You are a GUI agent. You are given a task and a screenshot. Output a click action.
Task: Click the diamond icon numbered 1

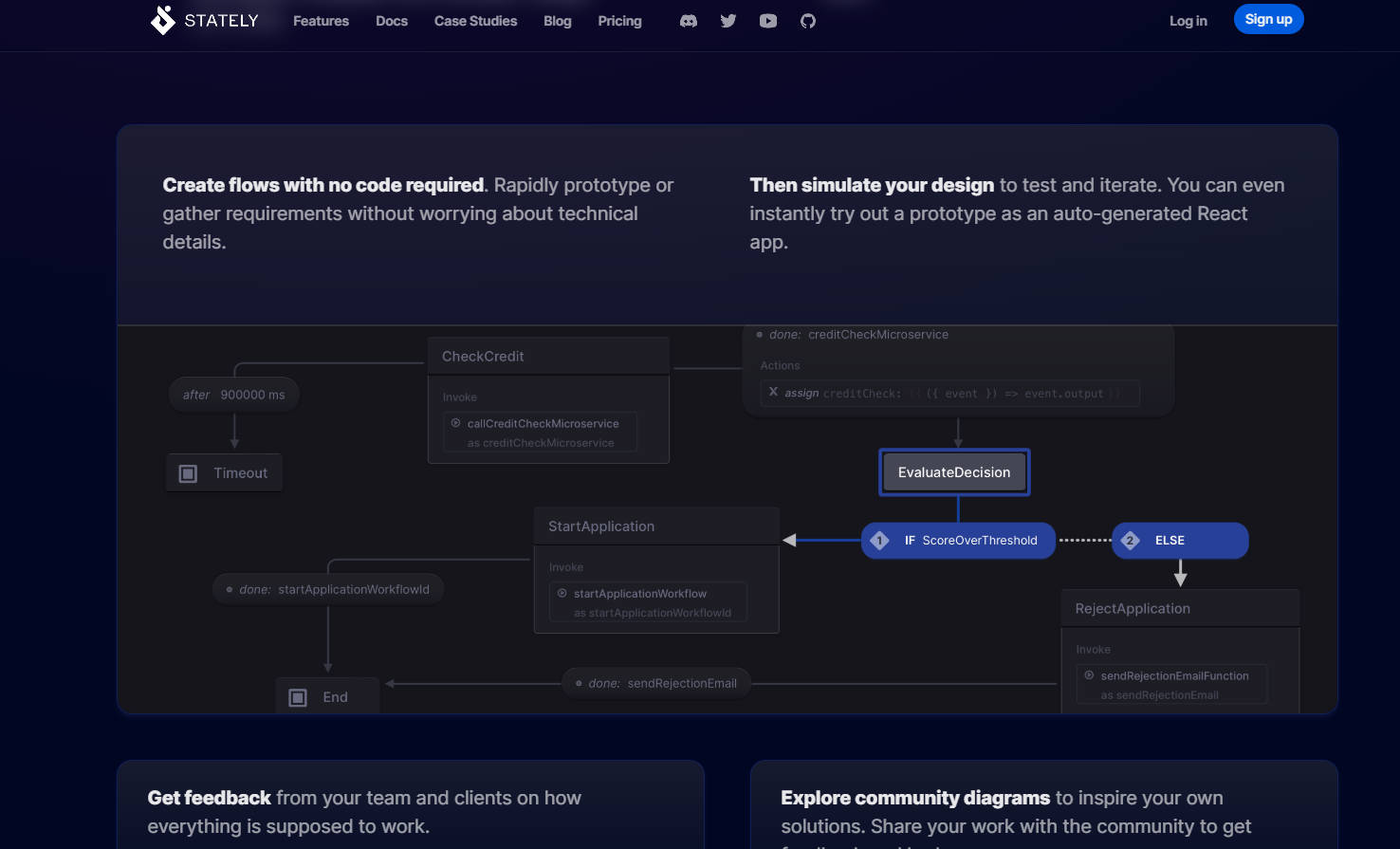pos(879,541)
